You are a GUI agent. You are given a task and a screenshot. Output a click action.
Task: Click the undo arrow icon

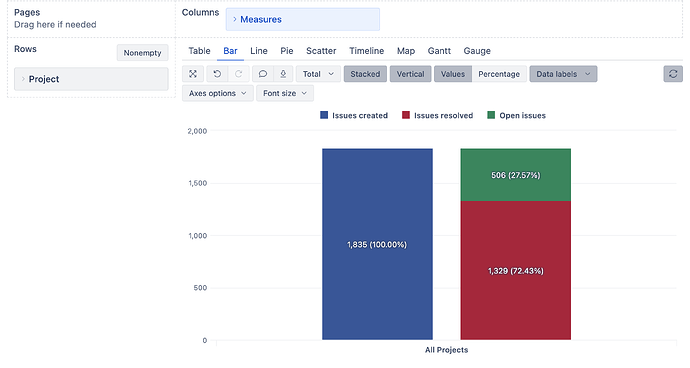pyautogui.click(x=217, y=74)
